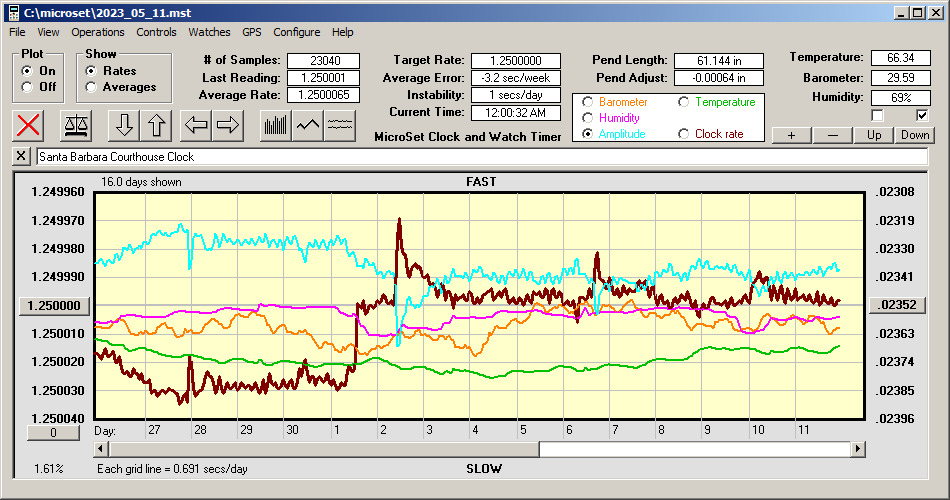The image size is (950, 500).
Task: Click the Current Time field
Action: [516, 112]
